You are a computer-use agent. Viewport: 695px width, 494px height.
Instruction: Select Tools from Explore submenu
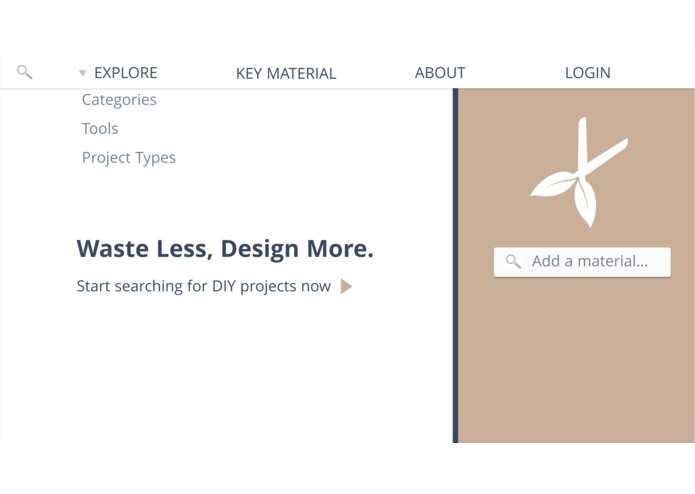coord(100,128)
